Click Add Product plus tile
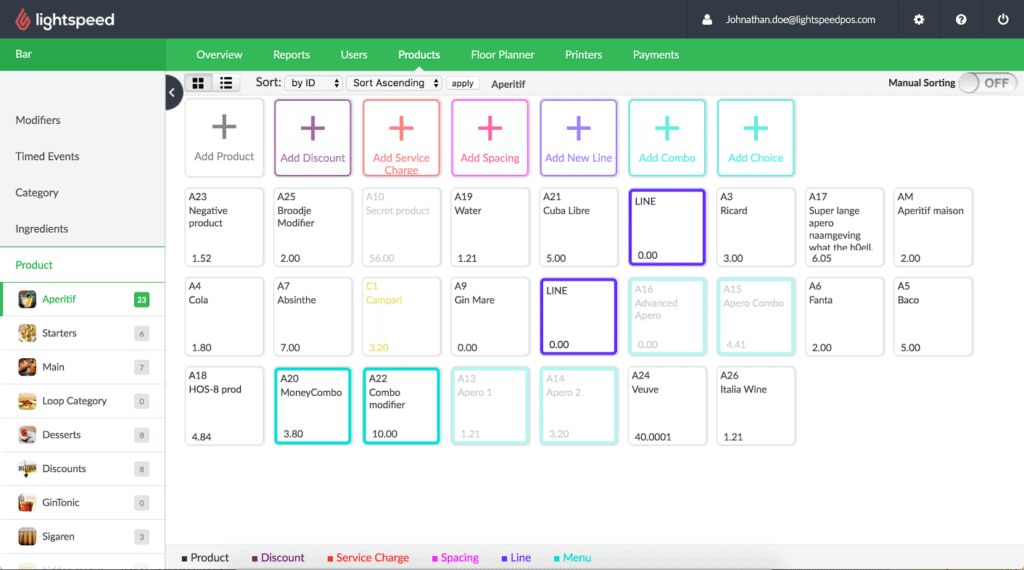This screenshot has width=1024, height=570. tap(224, 138)
